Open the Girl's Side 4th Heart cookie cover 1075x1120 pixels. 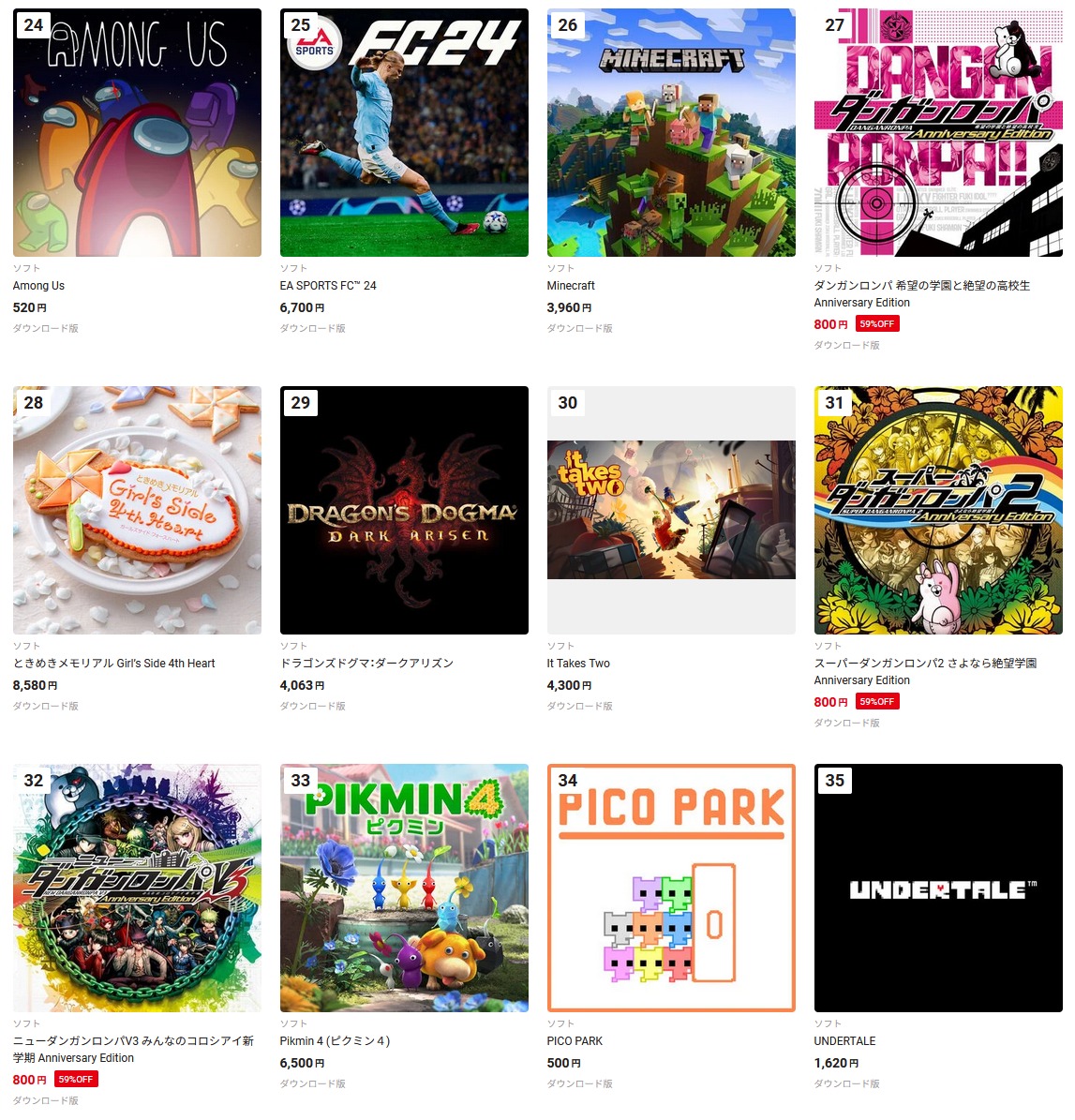pos(137,510)
